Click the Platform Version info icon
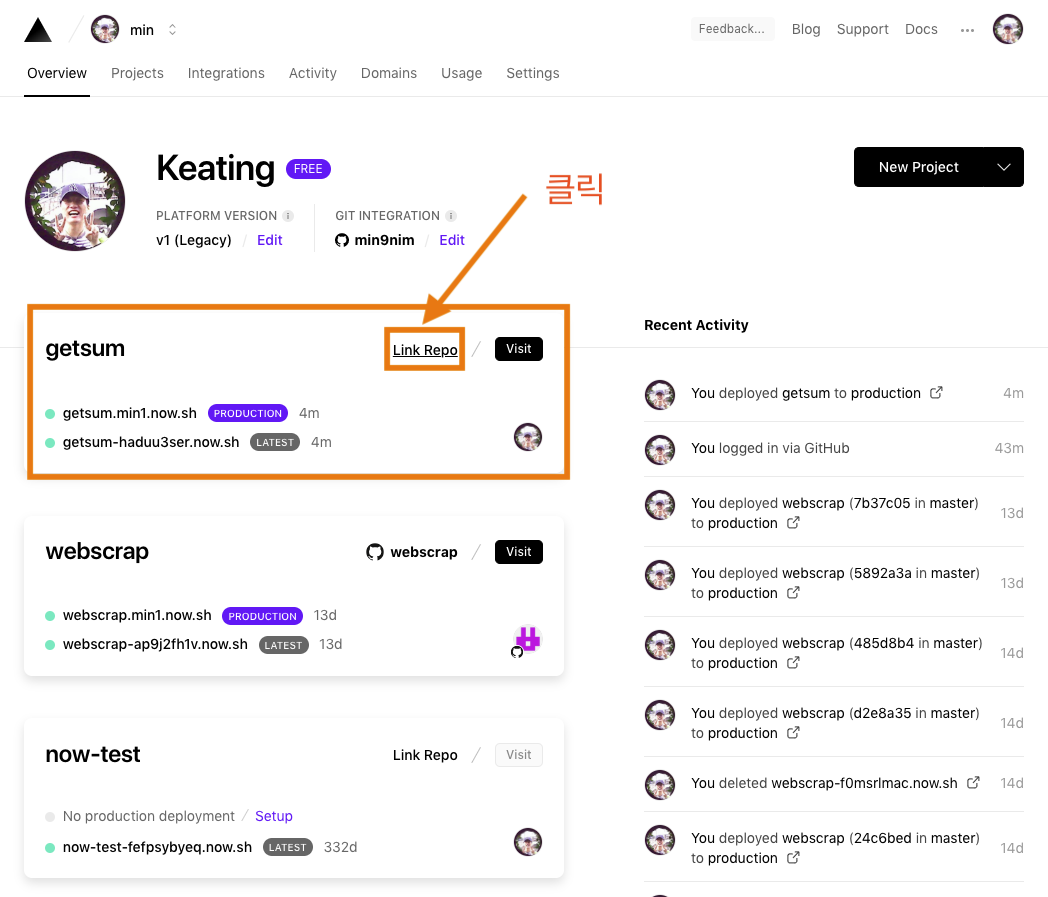This screenshot has height=897, width=1048. pos(288,216)
